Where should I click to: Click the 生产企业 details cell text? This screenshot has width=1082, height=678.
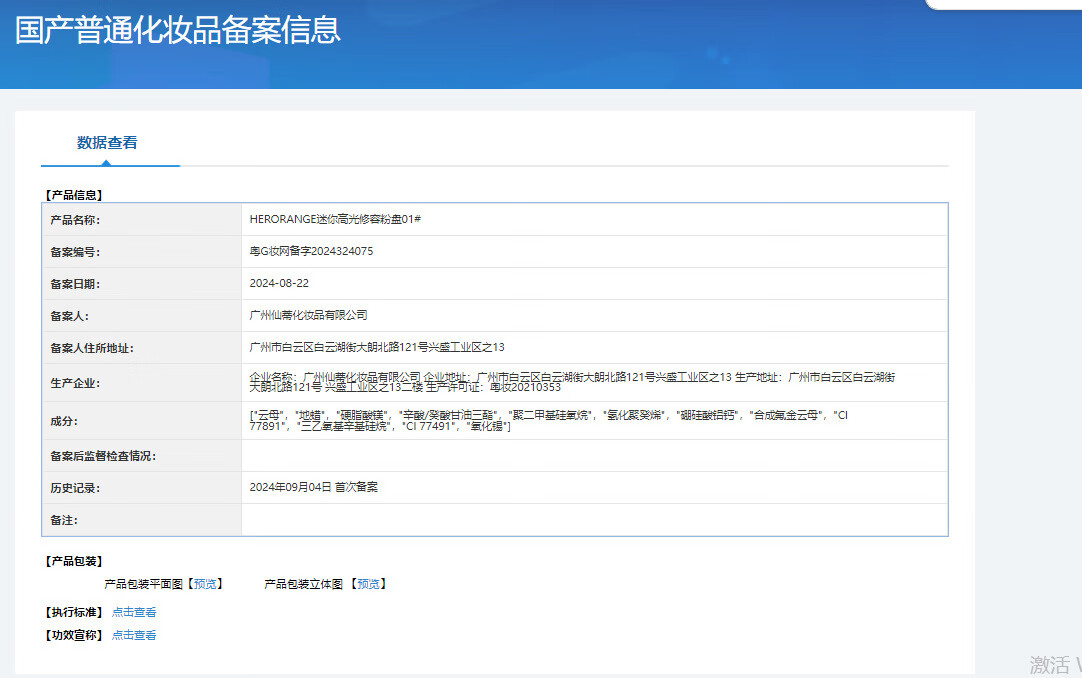tap(570, 382)
